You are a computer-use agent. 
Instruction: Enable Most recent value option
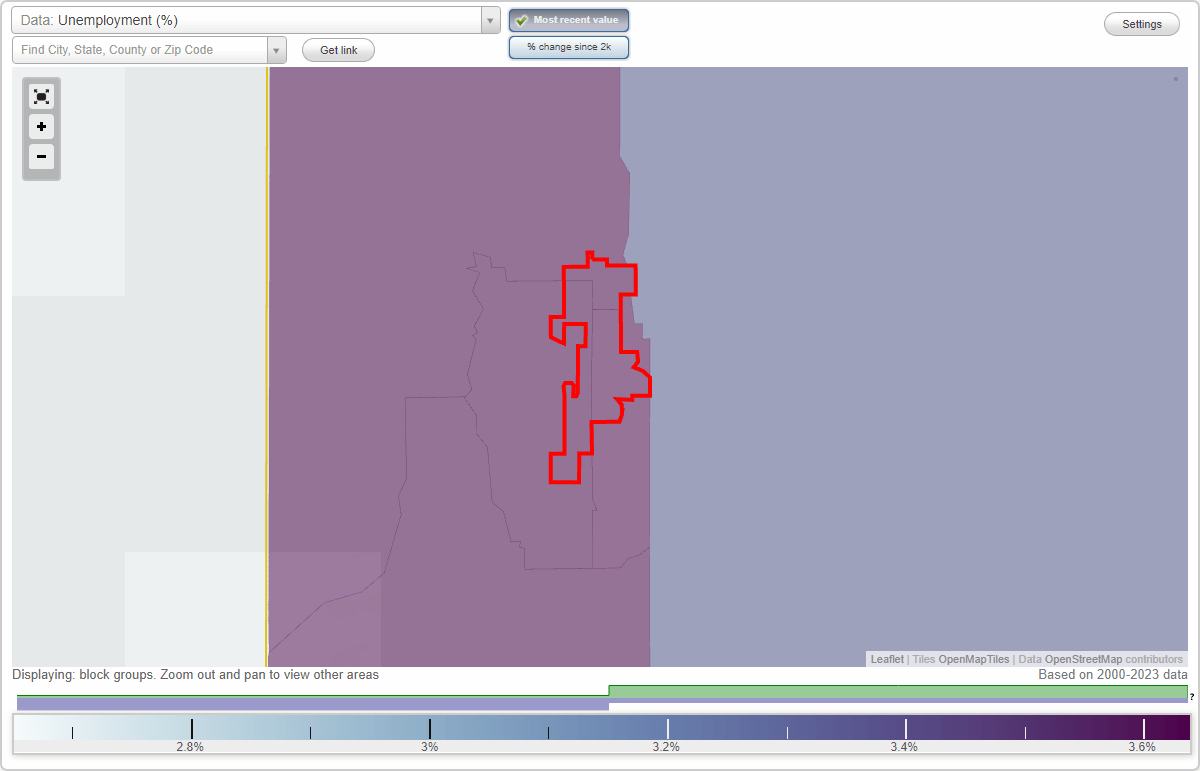[x=569, y=20]
